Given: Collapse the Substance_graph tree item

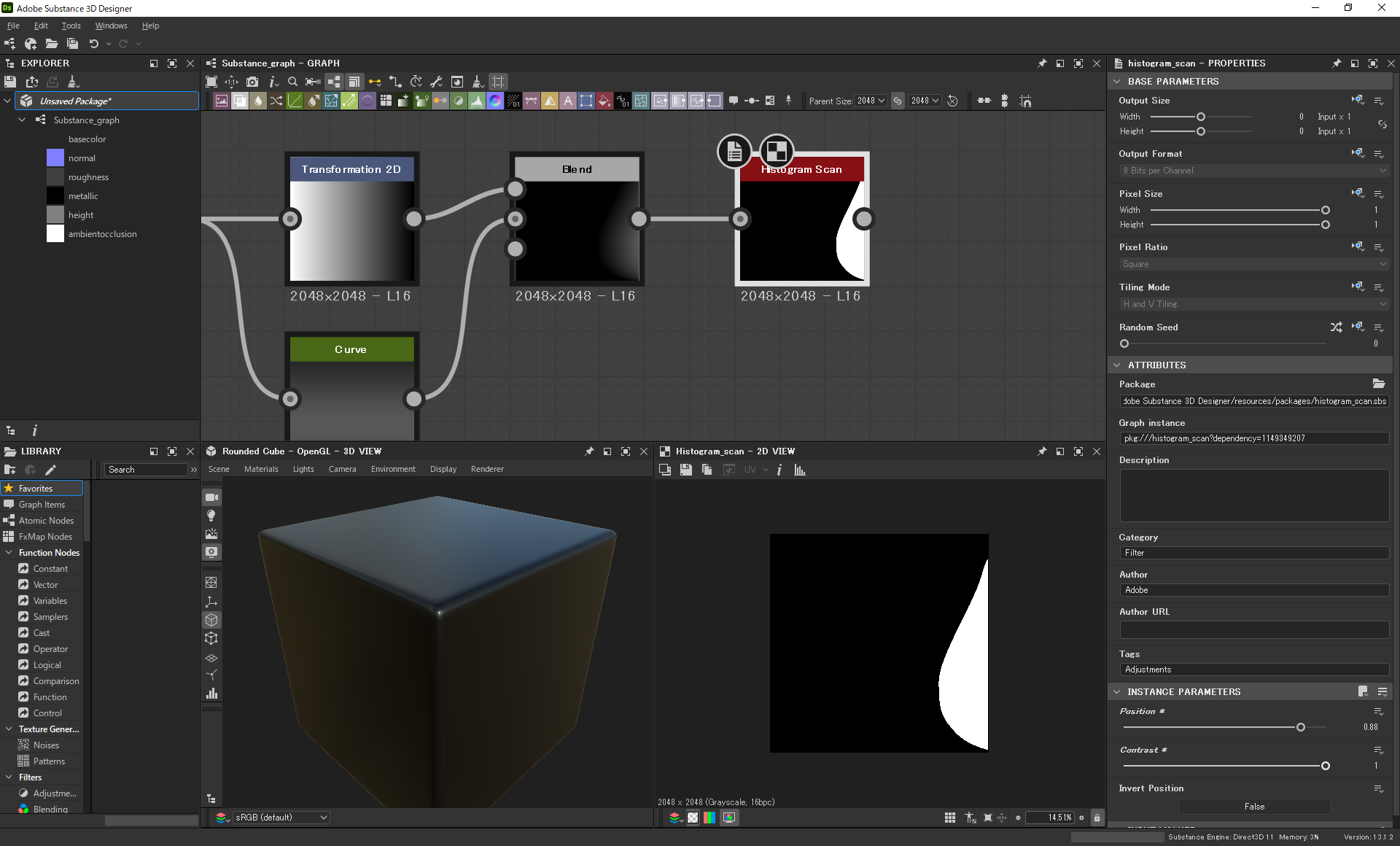Looking at the screenshot, I should click(x=21, y=120).
